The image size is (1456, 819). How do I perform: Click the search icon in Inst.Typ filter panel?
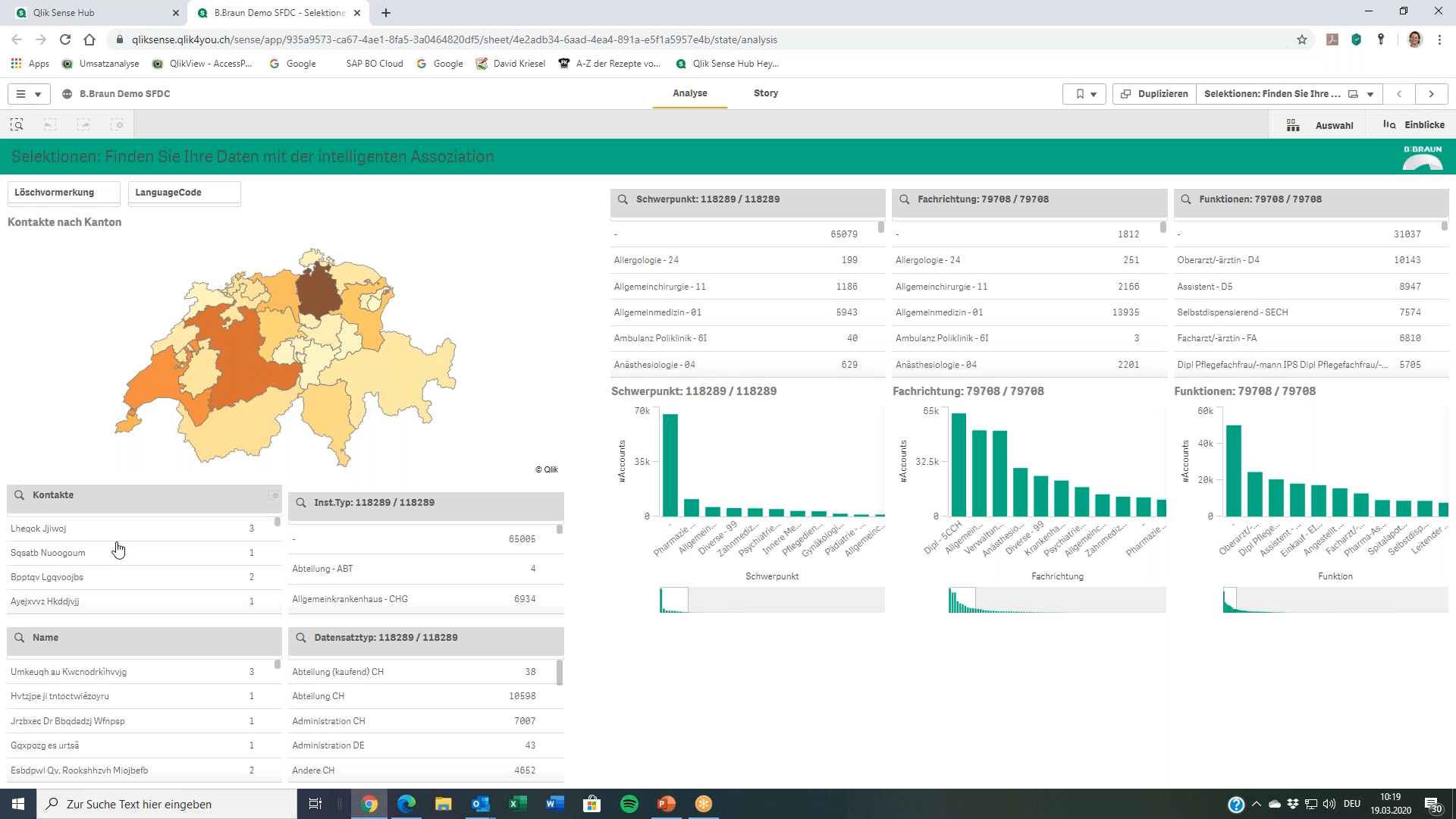click(301, 502)
